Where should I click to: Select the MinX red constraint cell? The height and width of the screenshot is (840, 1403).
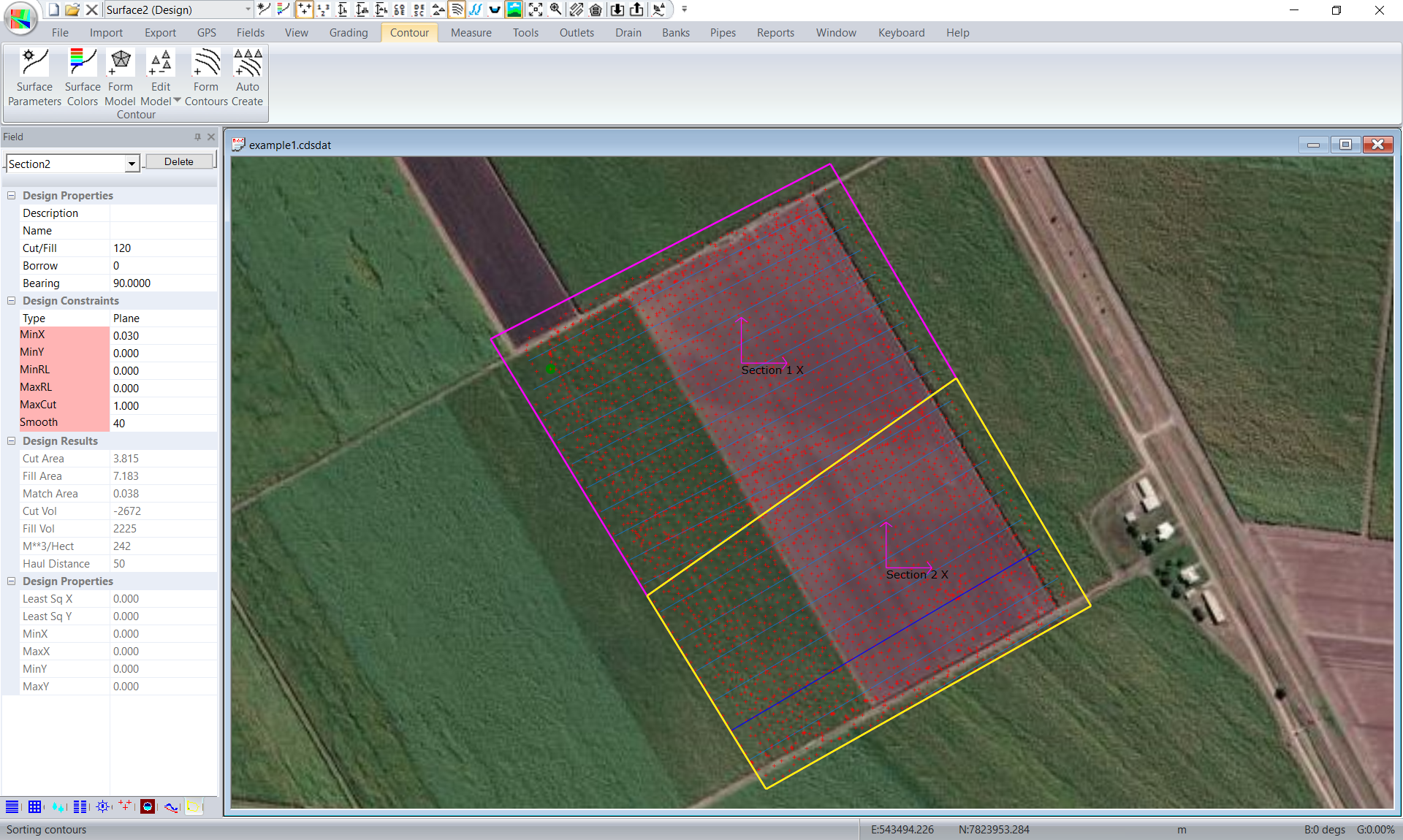[x=64, y=335]
